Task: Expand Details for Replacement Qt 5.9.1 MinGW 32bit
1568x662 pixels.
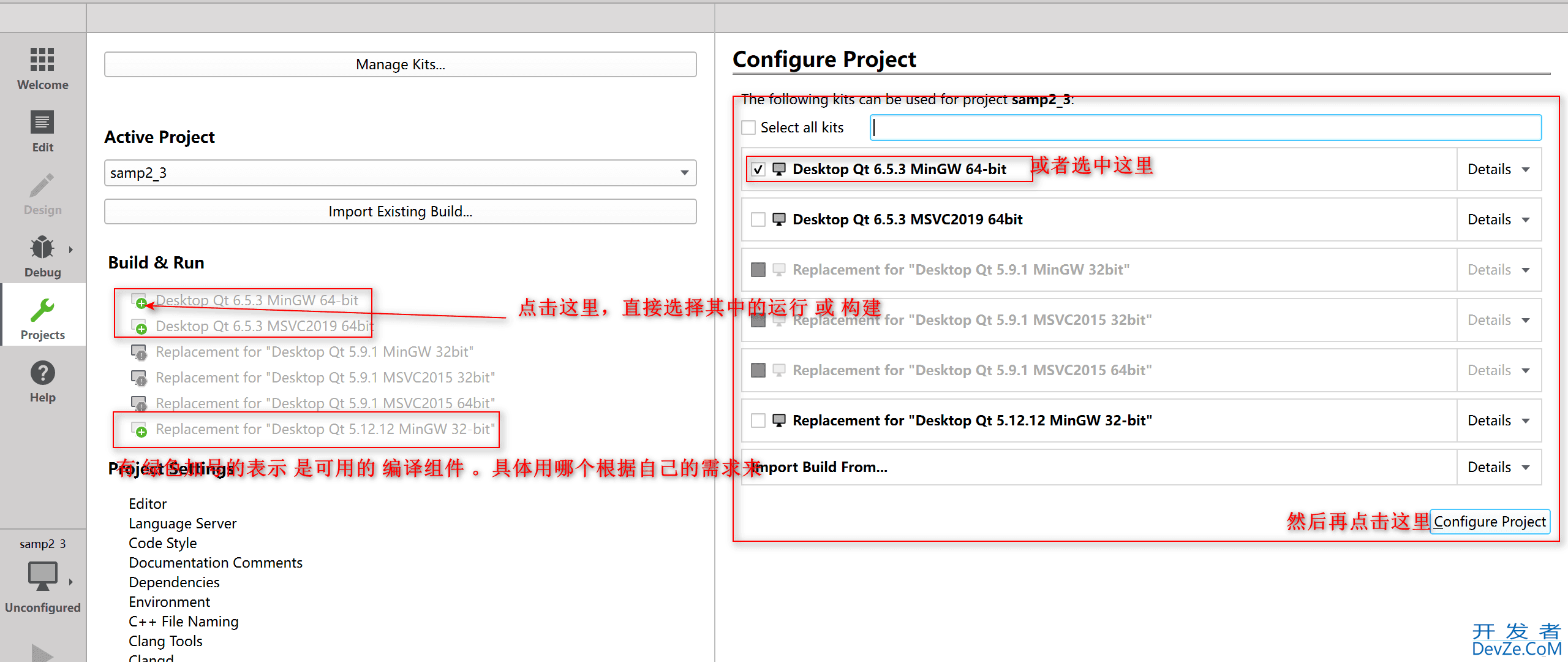Action: click(1499, 270)
